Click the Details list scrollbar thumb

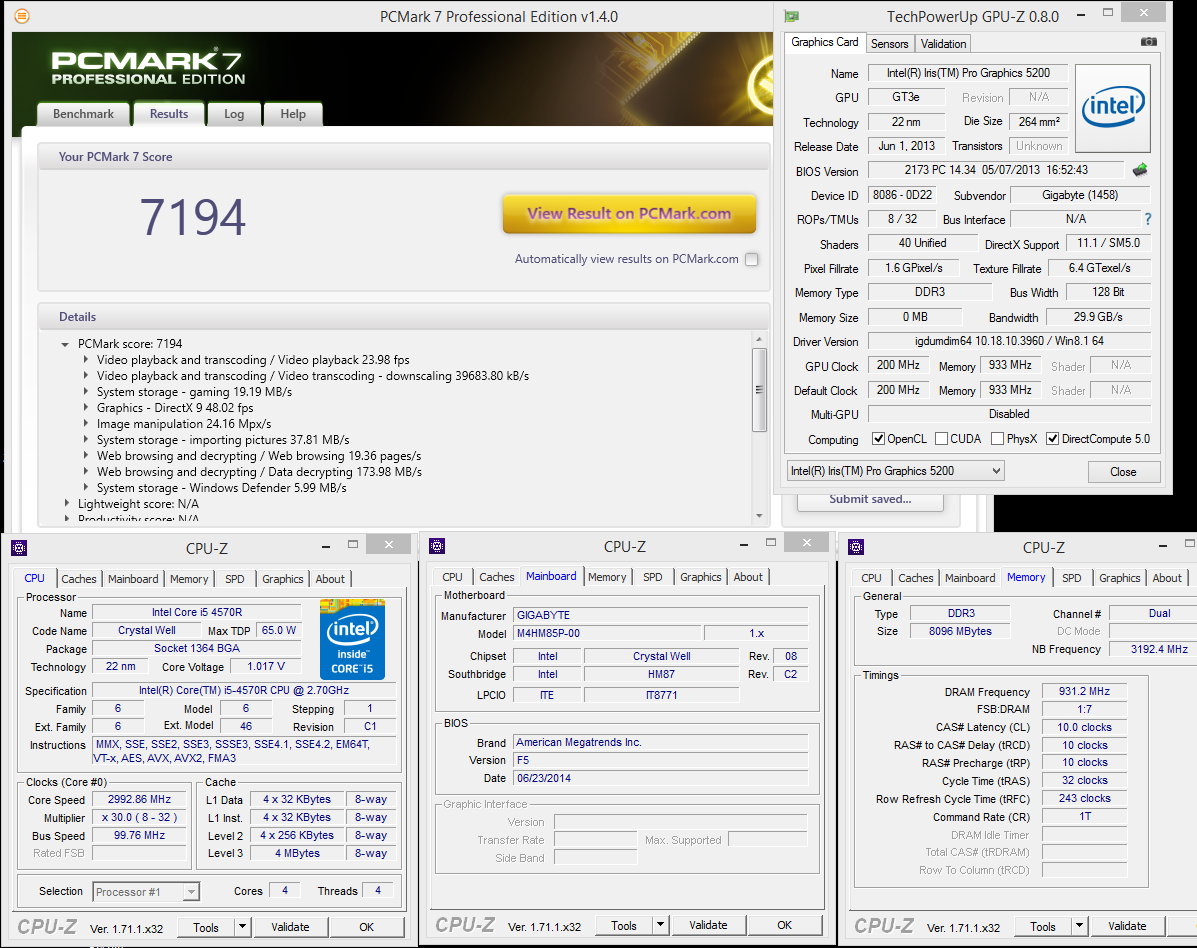tap(758, 389)
